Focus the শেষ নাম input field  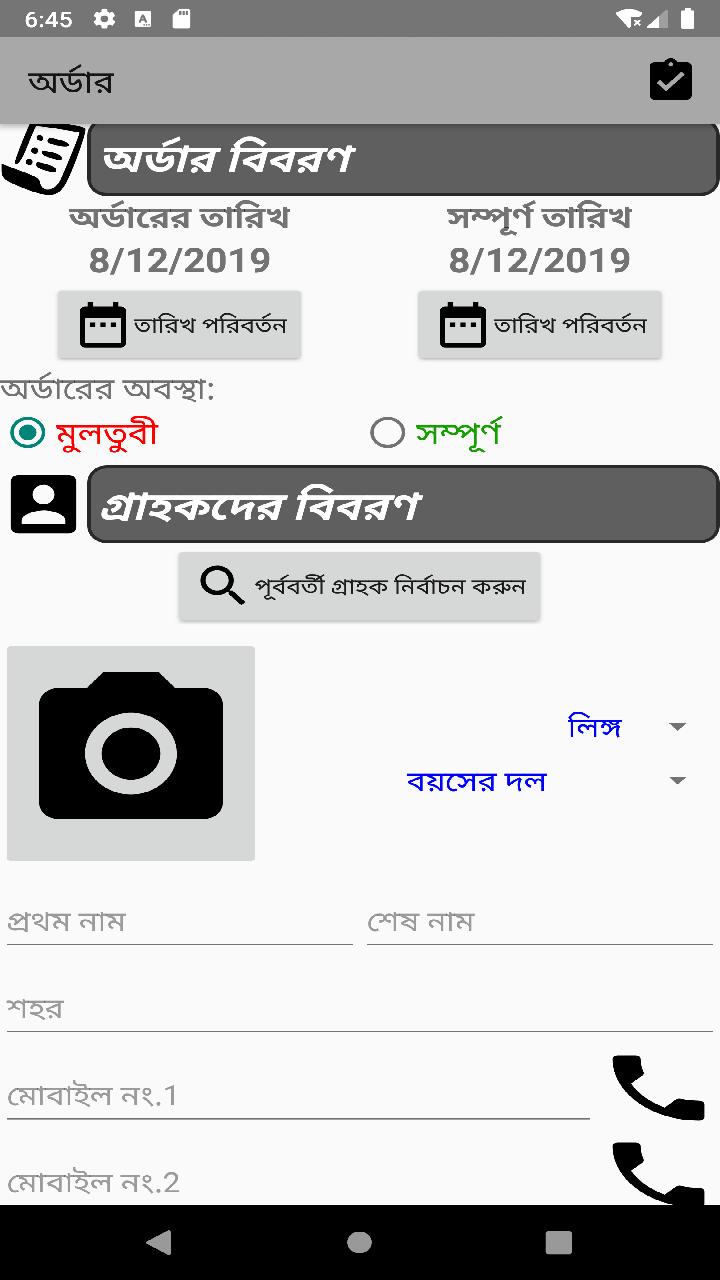pyautogui.click(x=540, y=921)
